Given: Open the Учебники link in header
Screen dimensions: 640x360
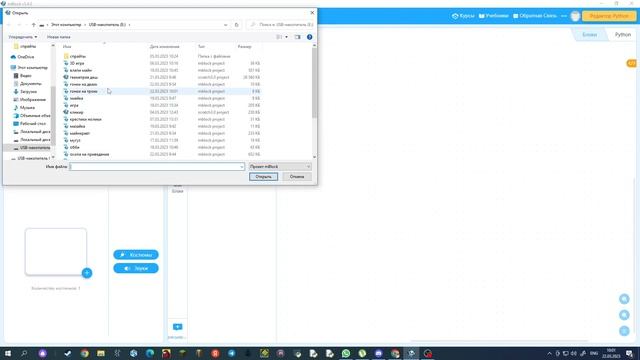Looking at the screenshot, I should pyautogui.click(x=493, y=16).
